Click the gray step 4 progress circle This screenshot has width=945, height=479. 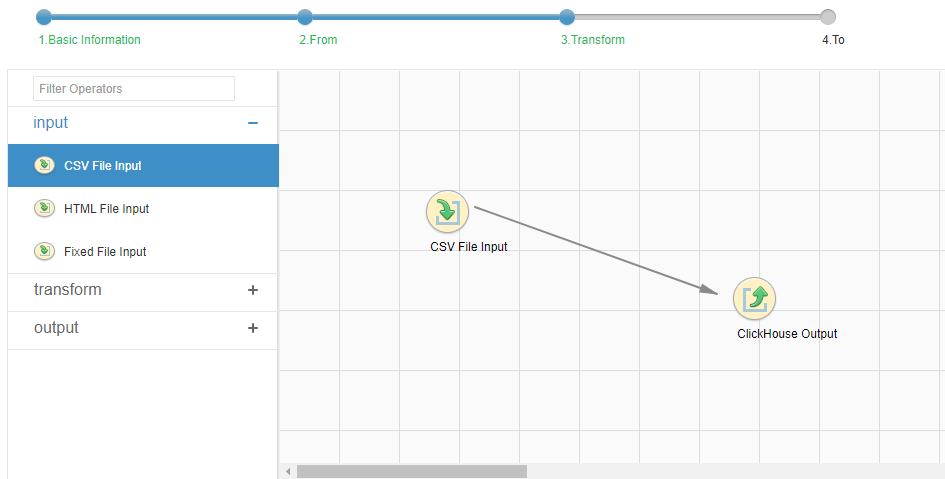[828, 17]
